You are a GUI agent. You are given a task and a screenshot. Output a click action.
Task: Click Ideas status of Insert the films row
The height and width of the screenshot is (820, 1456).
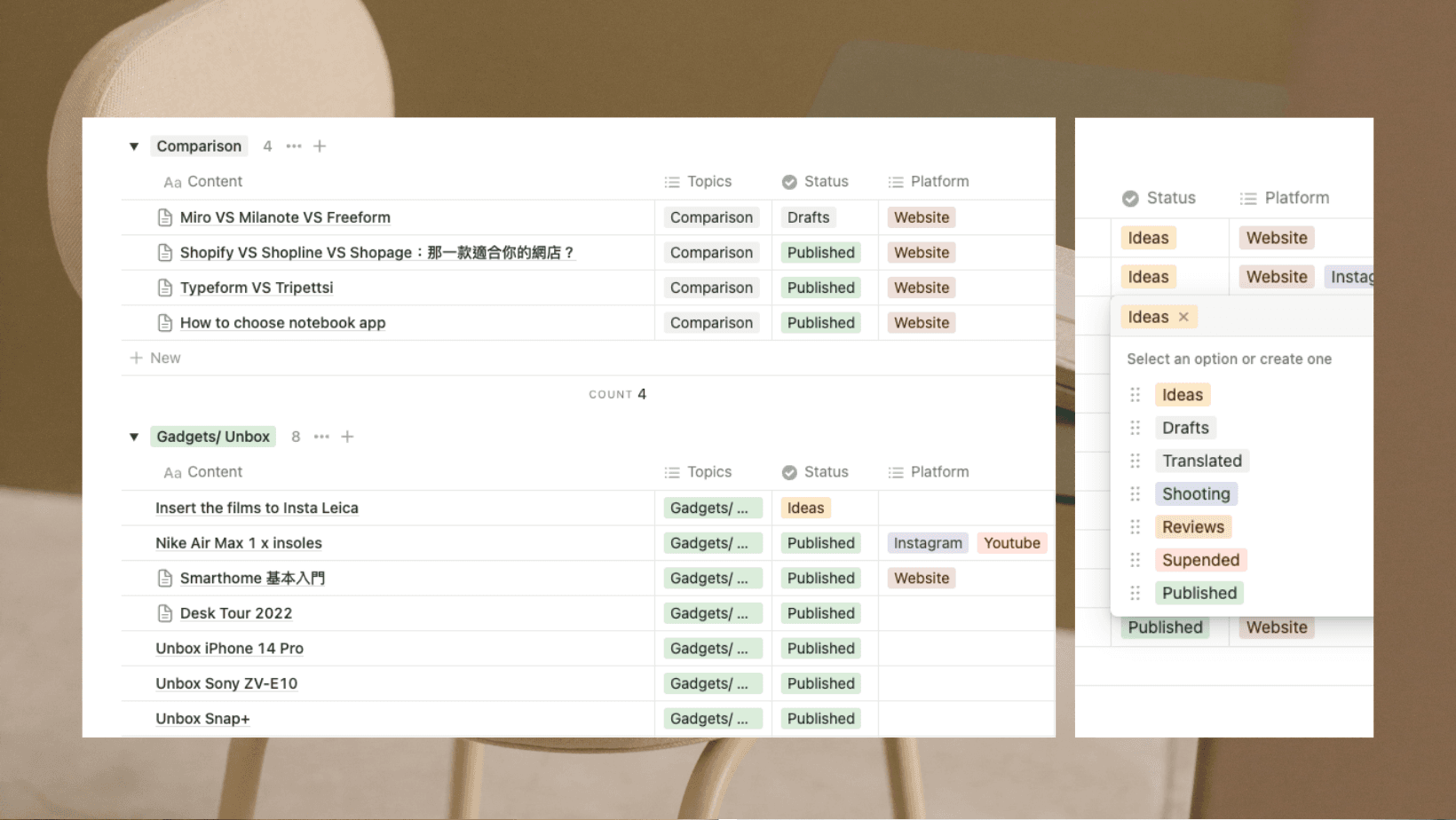point(805,508)
